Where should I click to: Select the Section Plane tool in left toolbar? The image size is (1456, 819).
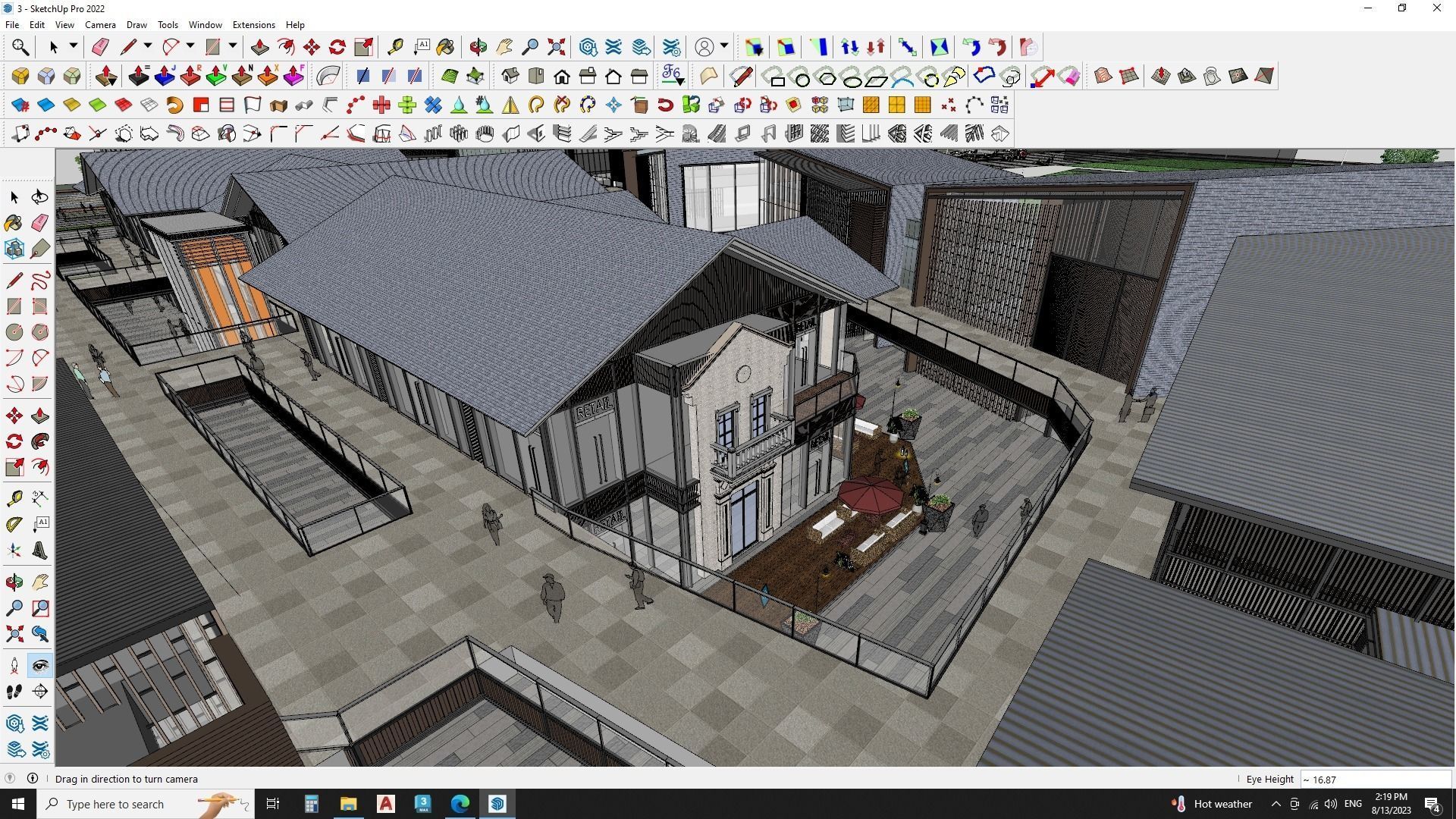[x=40, y=692]
